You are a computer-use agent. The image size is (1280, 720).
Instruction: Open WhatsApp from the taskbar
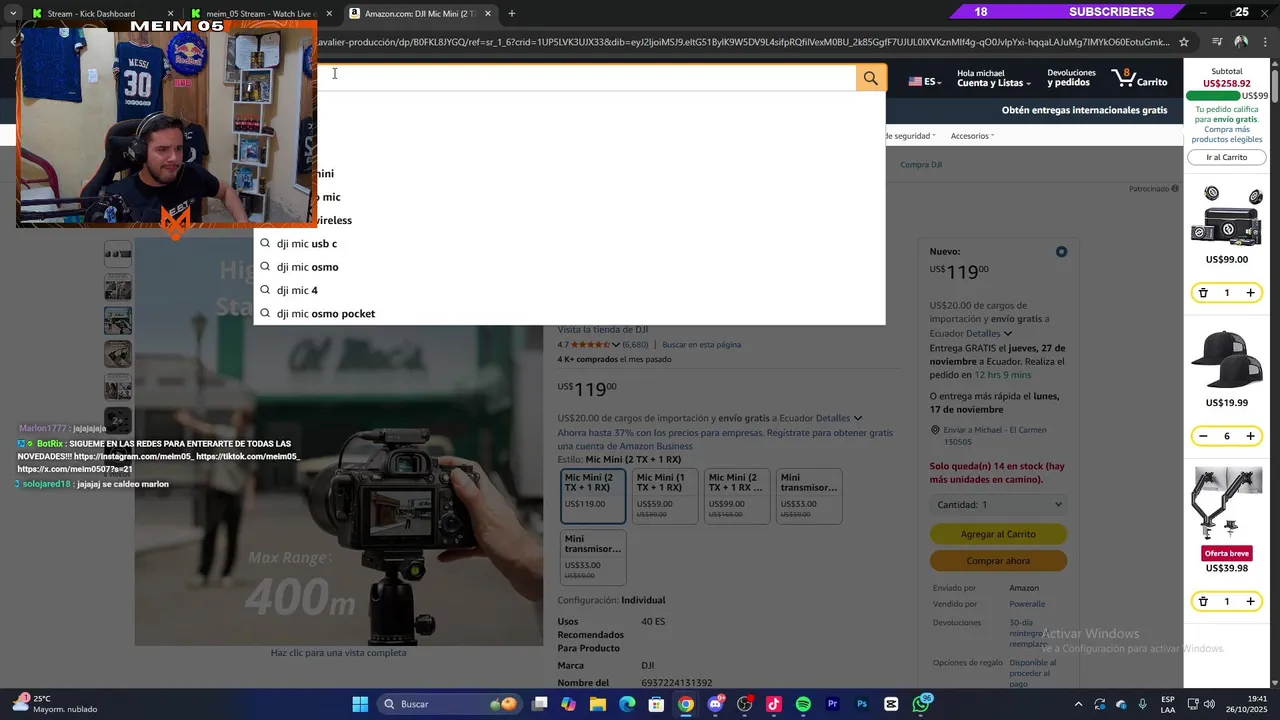[921, 704]
